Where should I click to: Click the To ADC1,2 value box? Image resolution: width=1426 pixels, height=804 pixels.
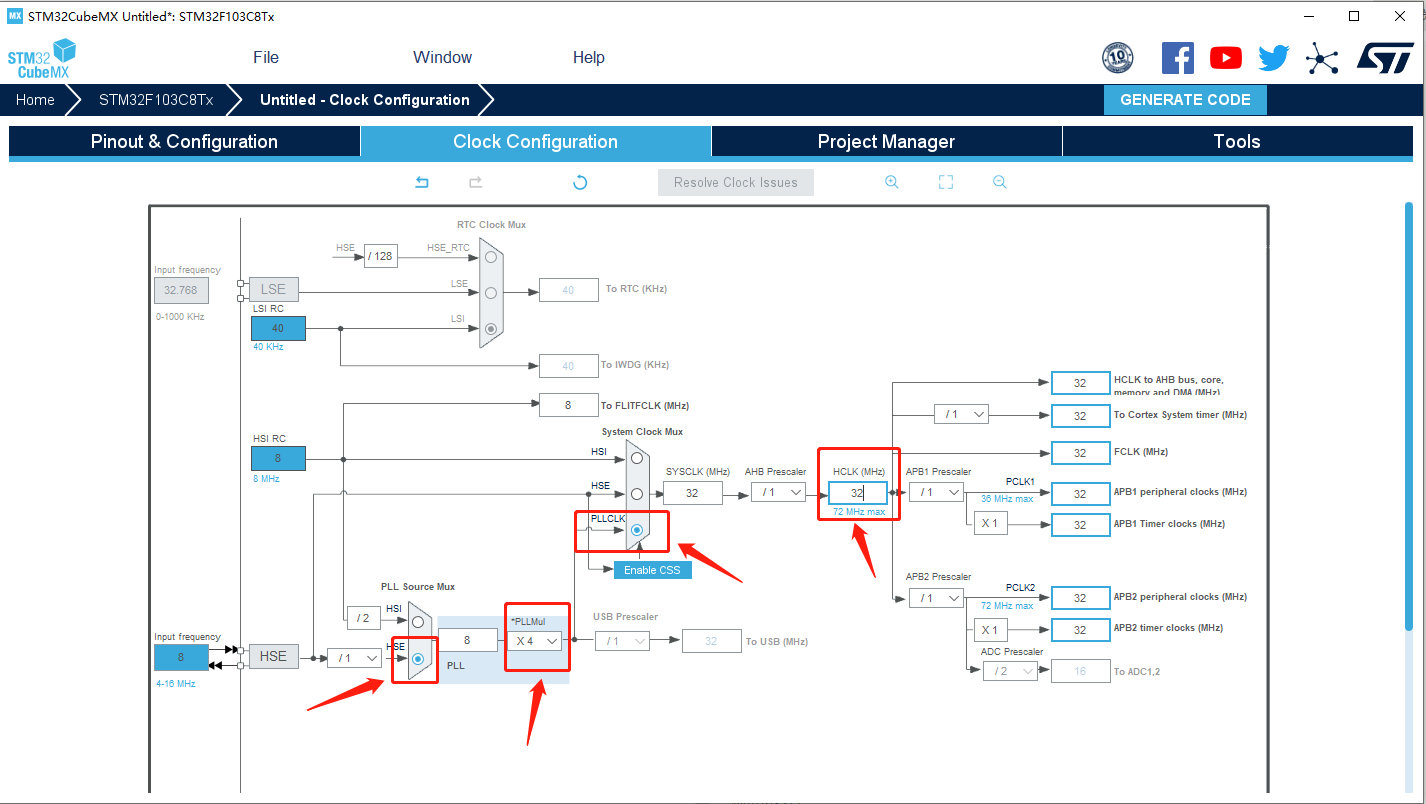tap(1080, 671)
